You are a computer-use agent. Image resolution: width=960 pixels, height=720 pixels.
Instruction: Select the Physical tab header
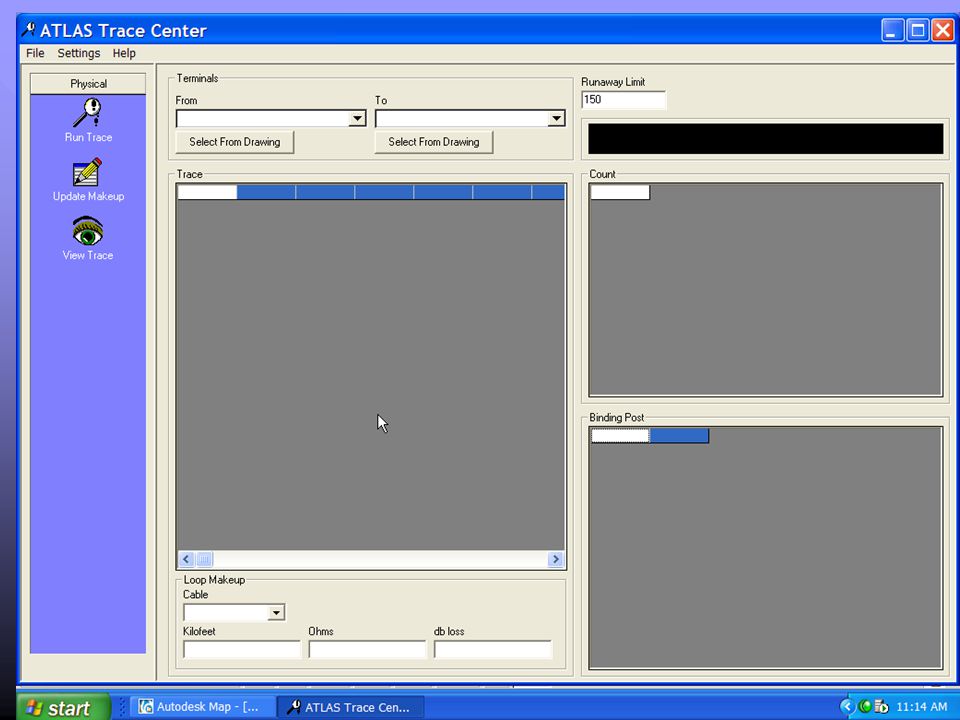(88, 84)
